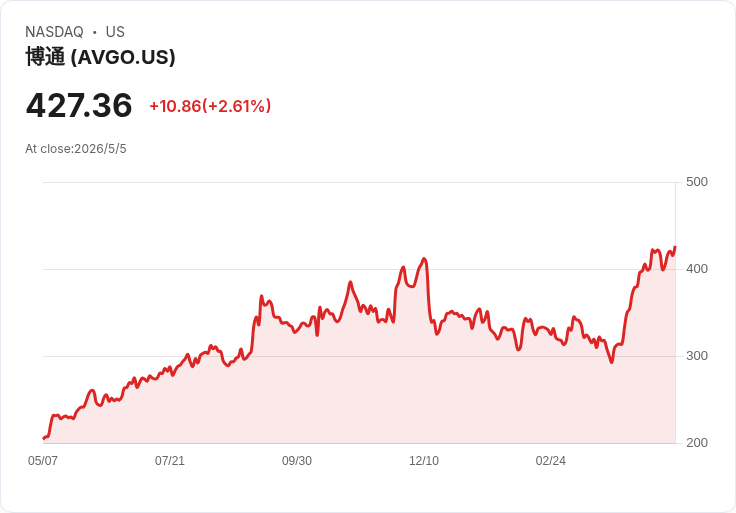Click the 02/24 date label on x-axis

click(551, 460)
